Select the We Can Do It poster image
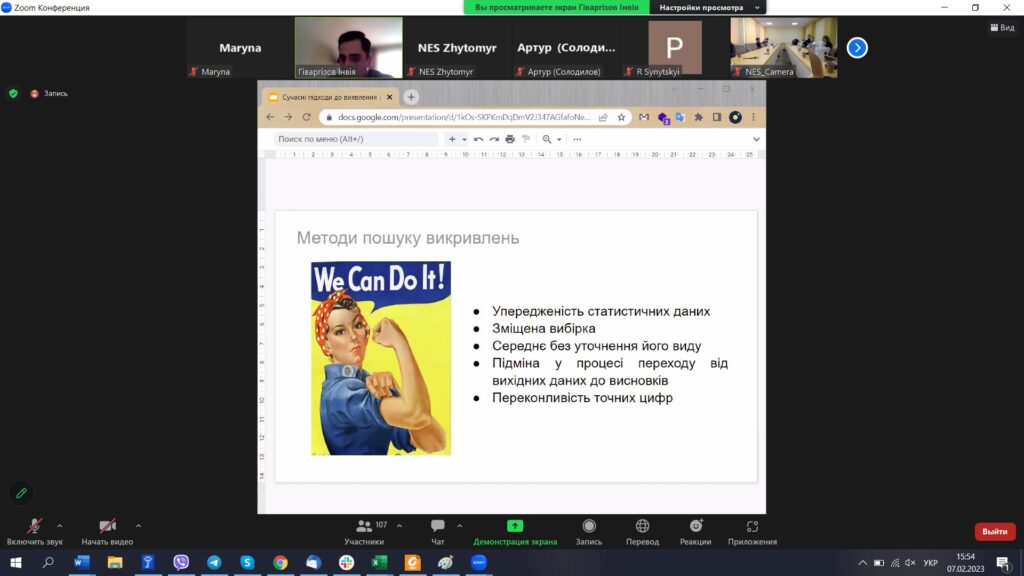The image size is (1024, 576). click(x=381, y=358)
